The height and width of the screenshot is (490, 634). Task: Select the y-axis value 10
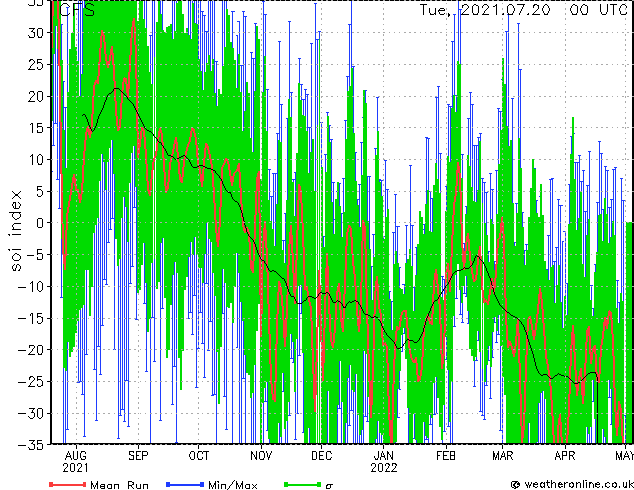click(x=36, y=160)
